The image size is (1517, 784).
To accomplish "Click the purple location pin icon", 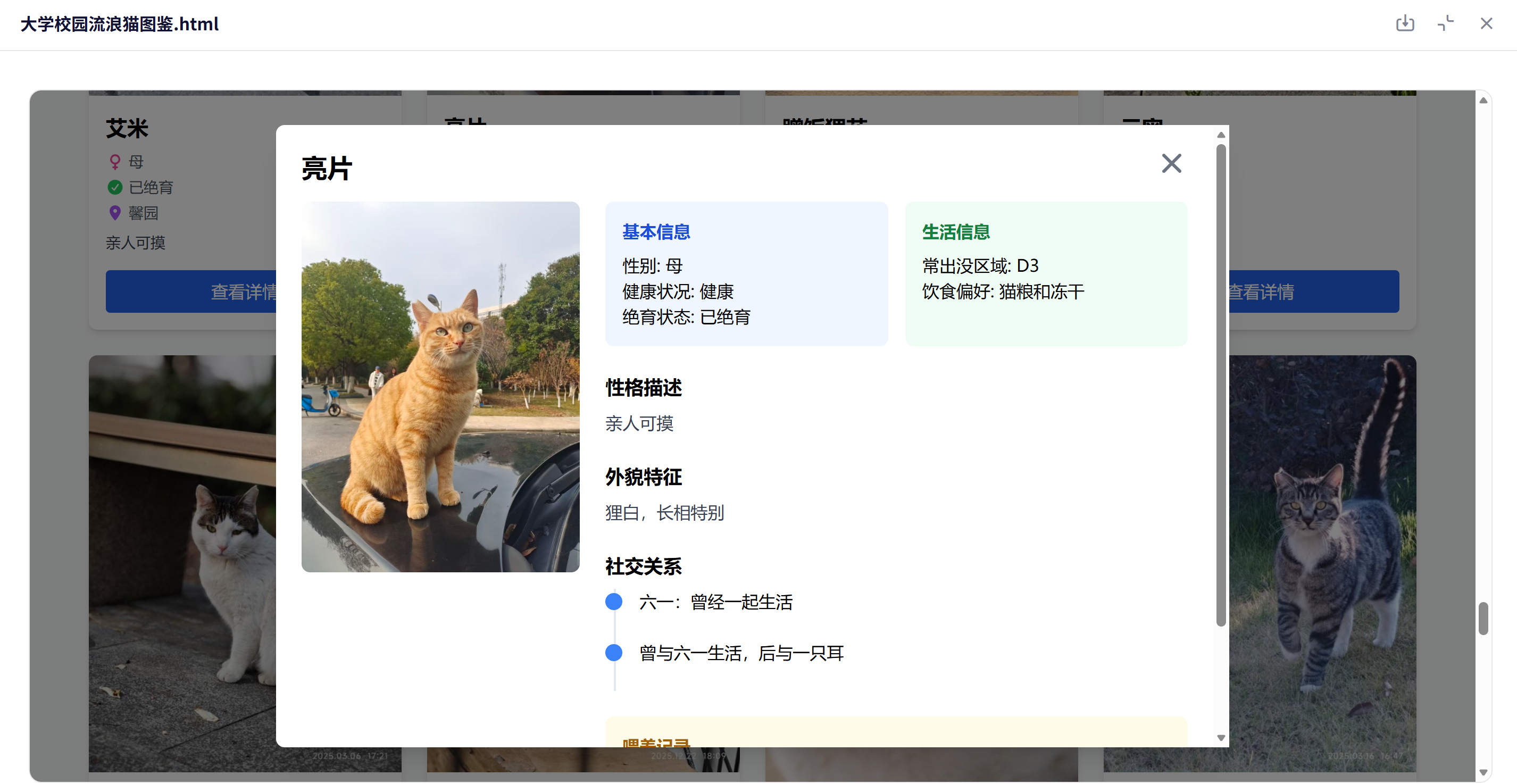I will click(115, 213).
